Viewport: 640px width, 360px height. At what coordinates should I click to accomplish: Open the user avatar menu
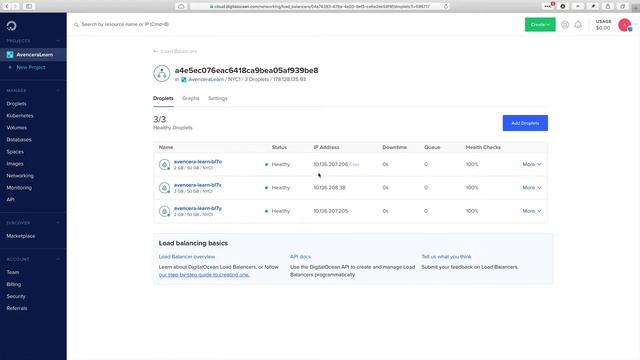coord(625,25)
